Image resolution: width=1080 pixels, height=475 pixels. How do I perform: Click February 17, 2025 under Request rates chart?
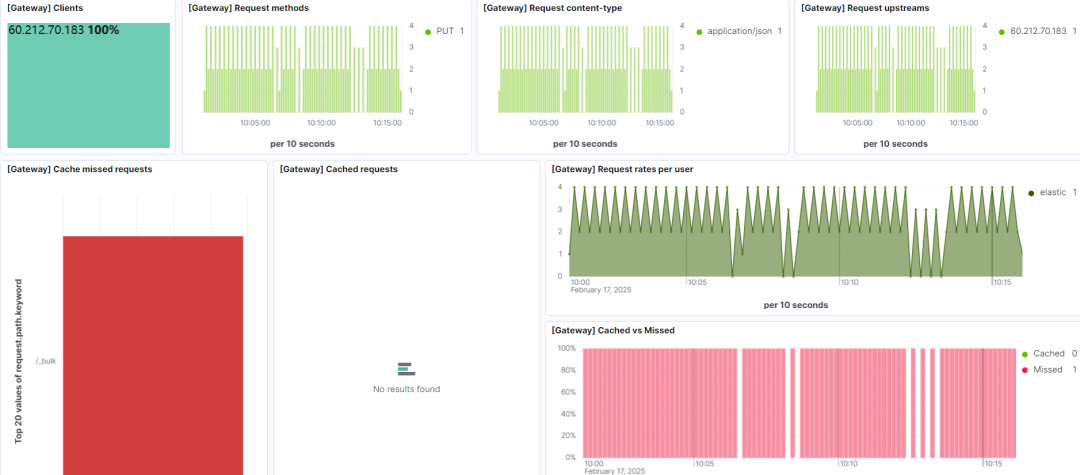pos(601,290)
